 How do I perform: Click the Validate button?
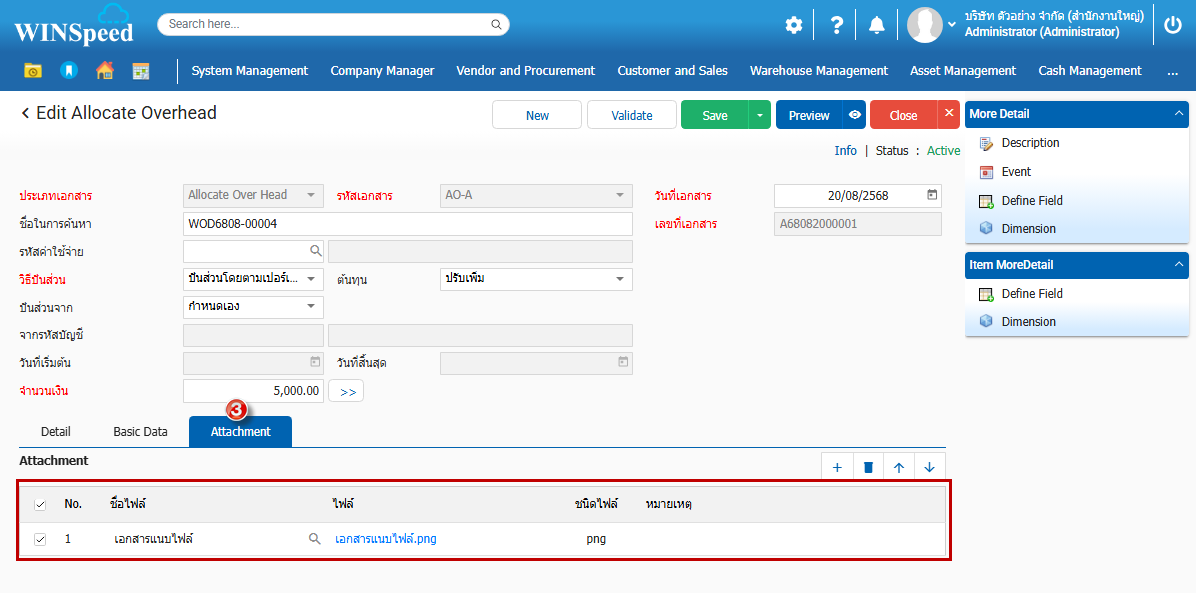coord(631,115)
